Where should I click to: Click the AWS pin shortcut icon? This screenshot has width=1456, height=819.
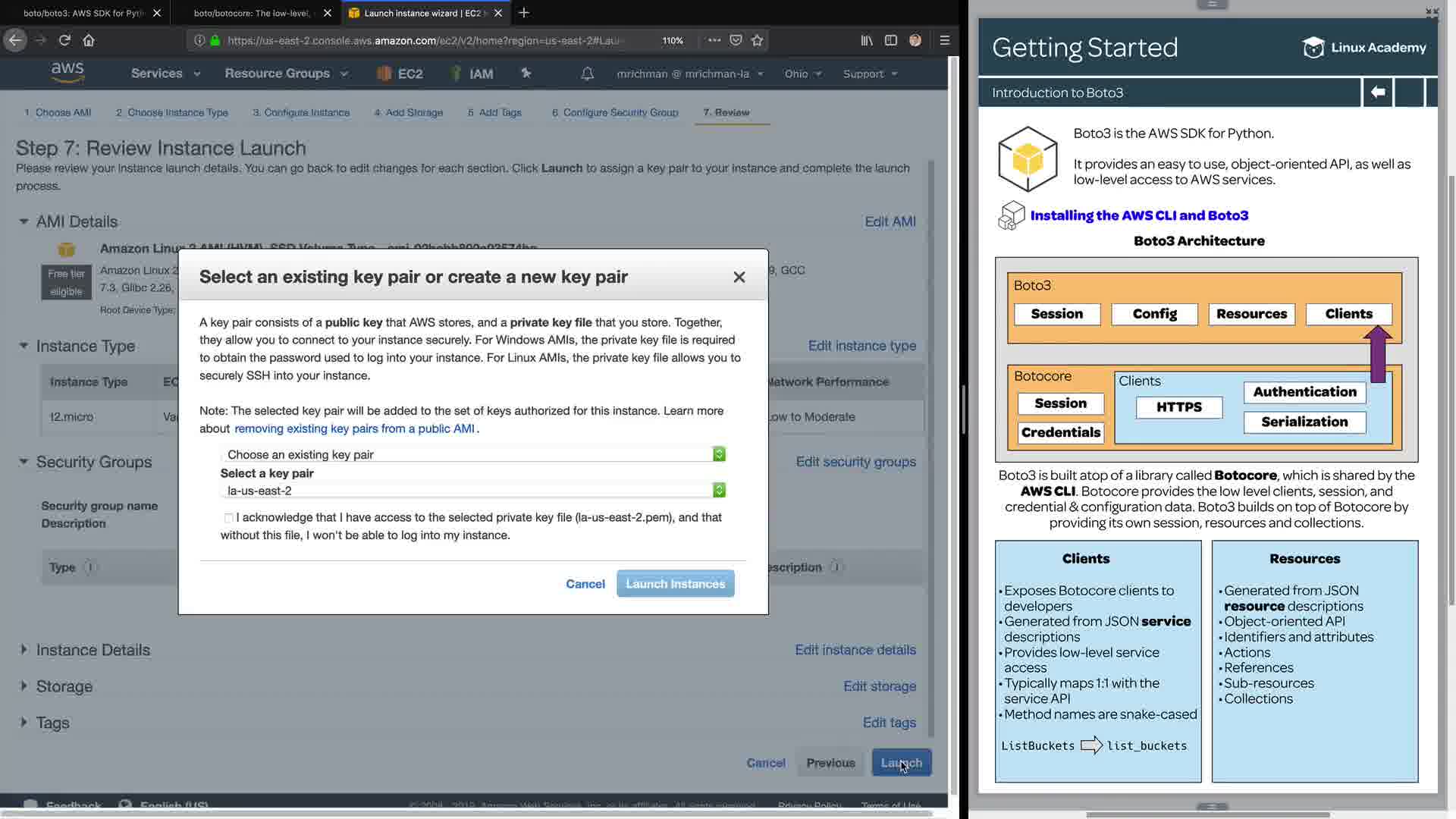point(526,74)
